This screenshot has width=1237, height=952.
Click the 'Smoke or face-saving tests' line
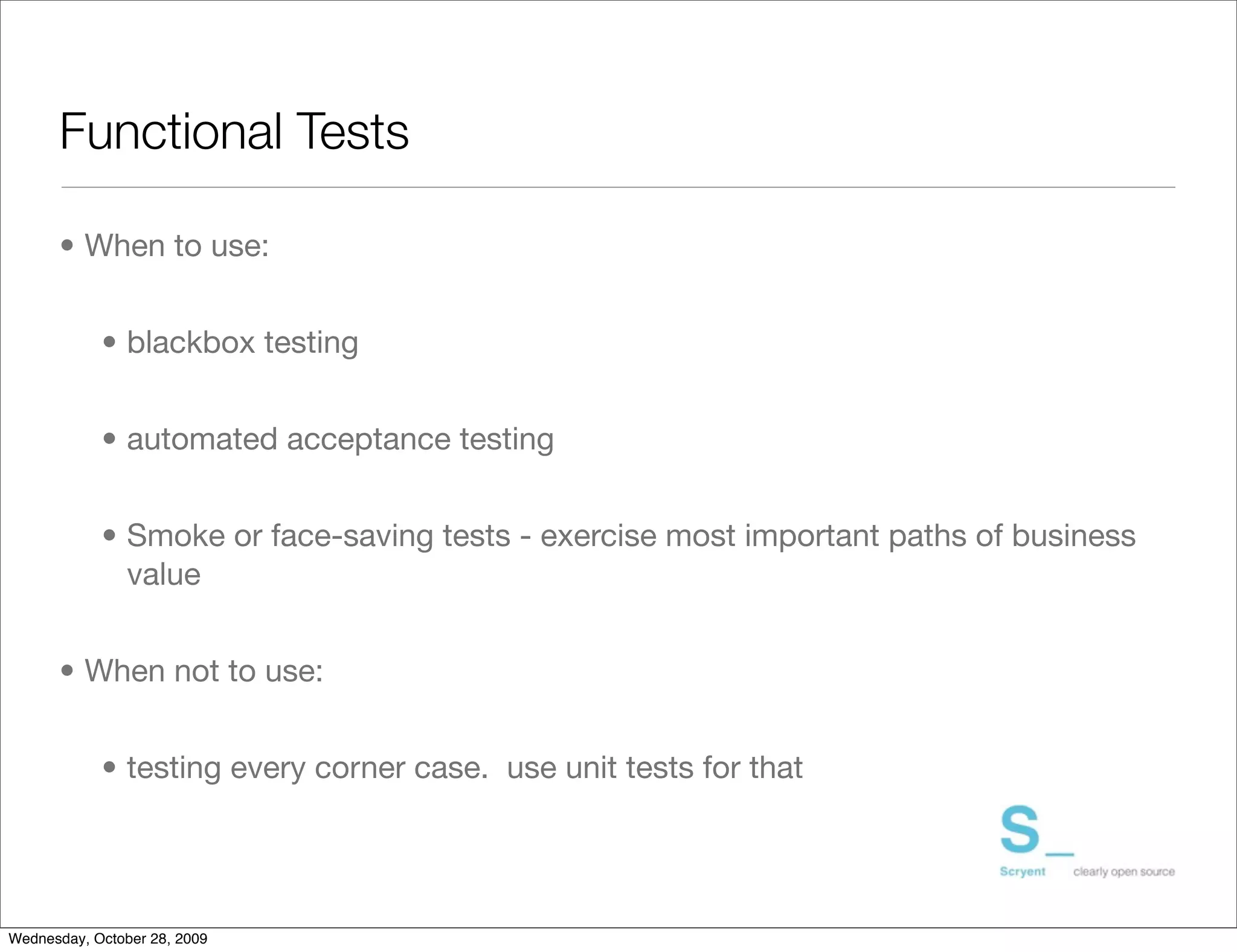click(x=631, y=536)
